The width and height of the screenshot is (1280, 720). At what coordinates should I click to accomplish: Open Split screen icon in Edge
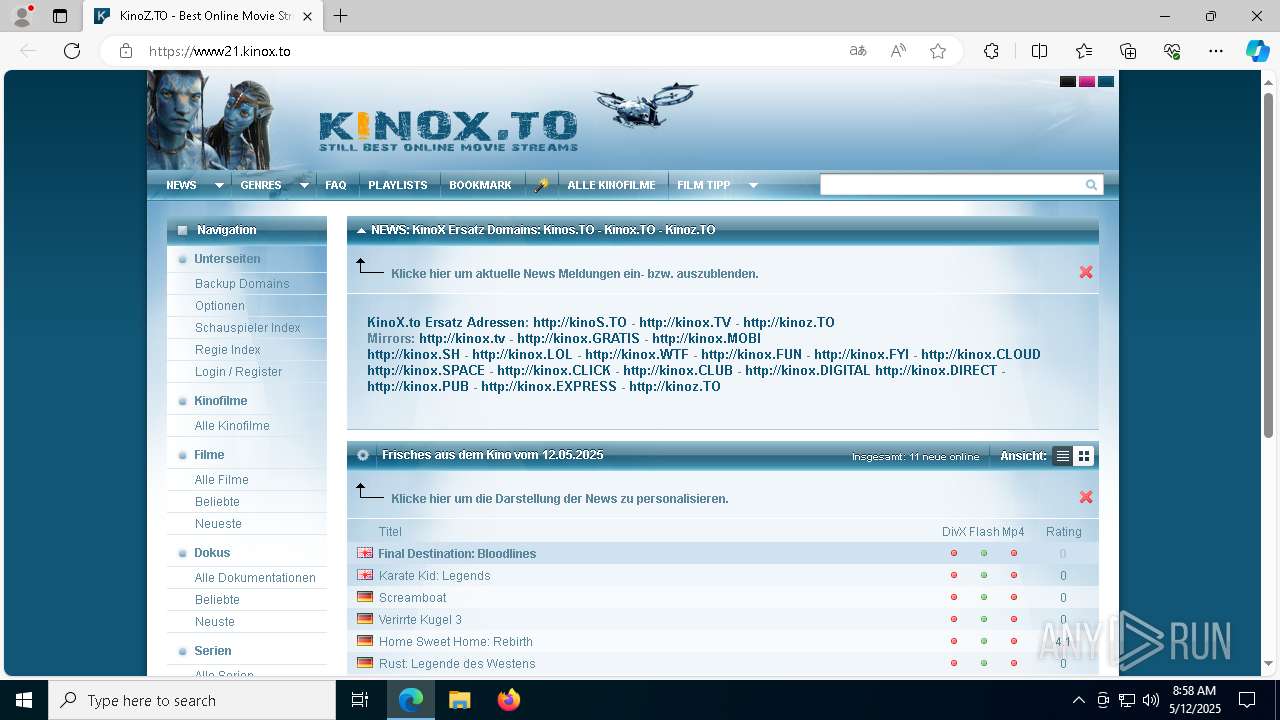[1039, 51]
